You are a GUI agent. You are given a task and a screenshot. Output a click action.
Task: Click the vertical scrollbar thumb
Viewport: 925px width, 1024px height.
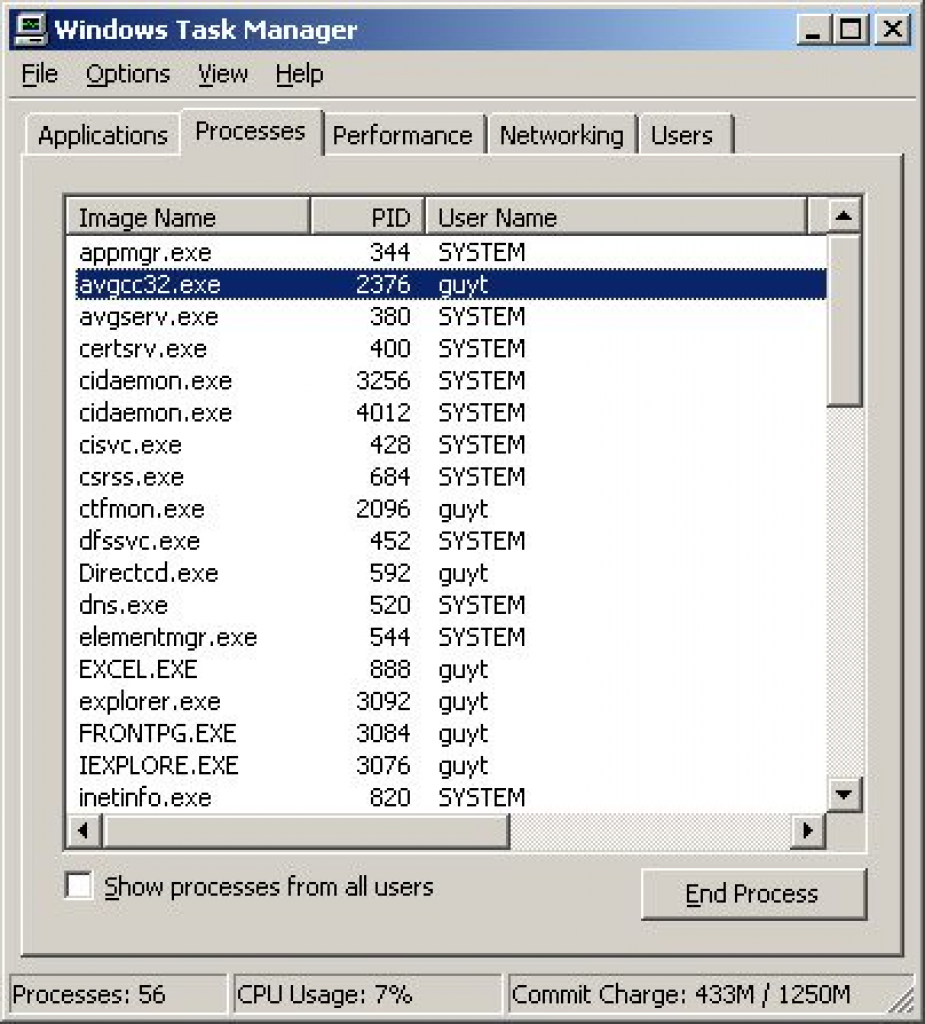click(844, 320)
